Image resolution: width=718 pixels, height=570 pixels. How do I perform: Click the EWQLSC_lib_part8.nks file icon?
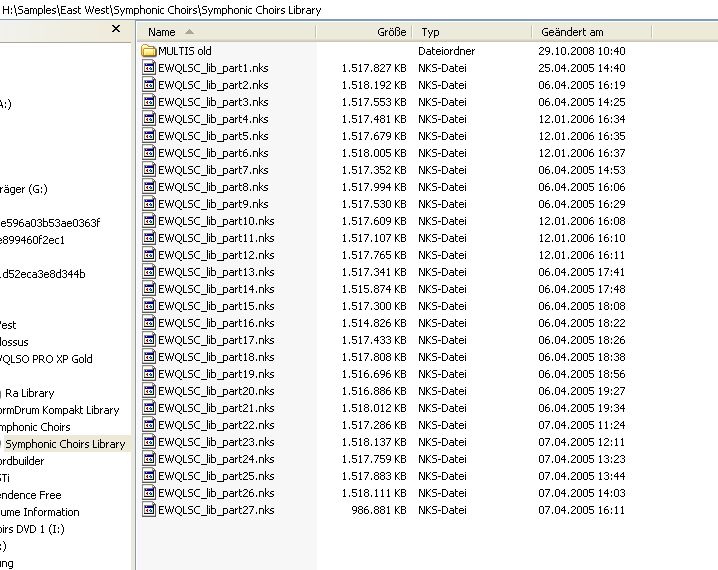(x=149, y=187)
